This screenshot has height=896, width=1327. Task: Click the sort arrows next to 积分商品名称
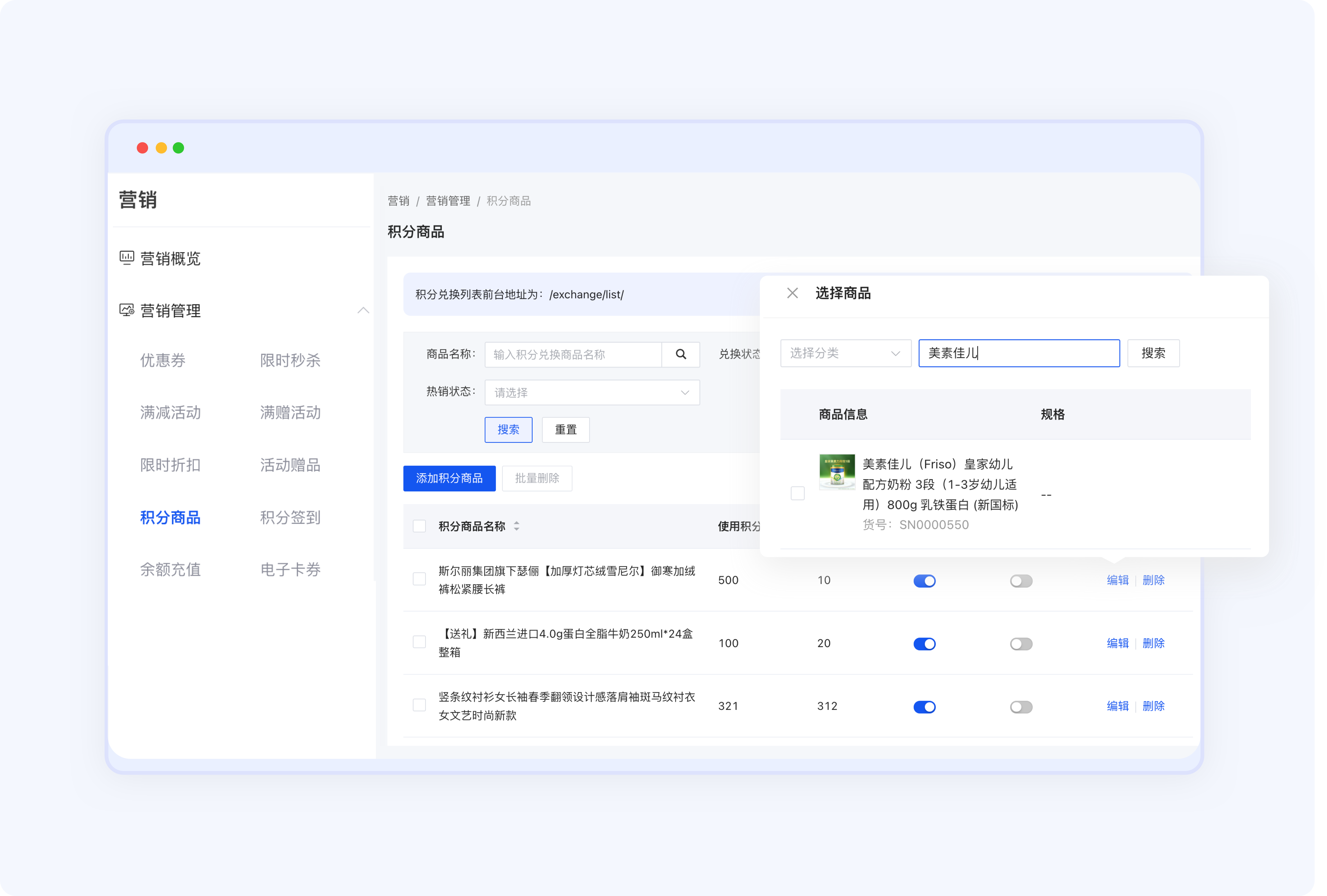pos(516,526)
